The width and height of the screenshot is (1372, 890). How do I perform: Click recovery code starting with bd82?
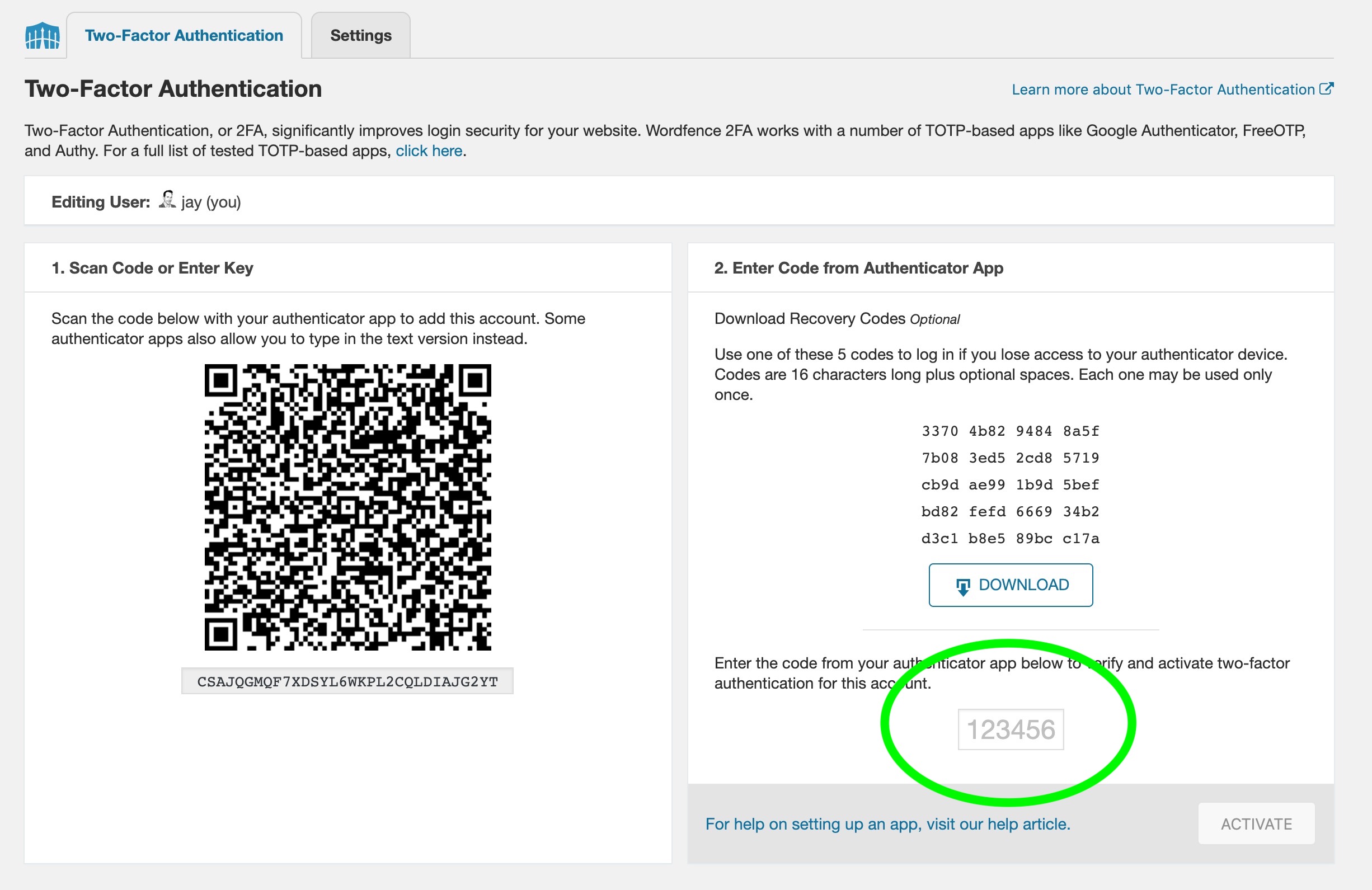click(x=1010, y=512)
